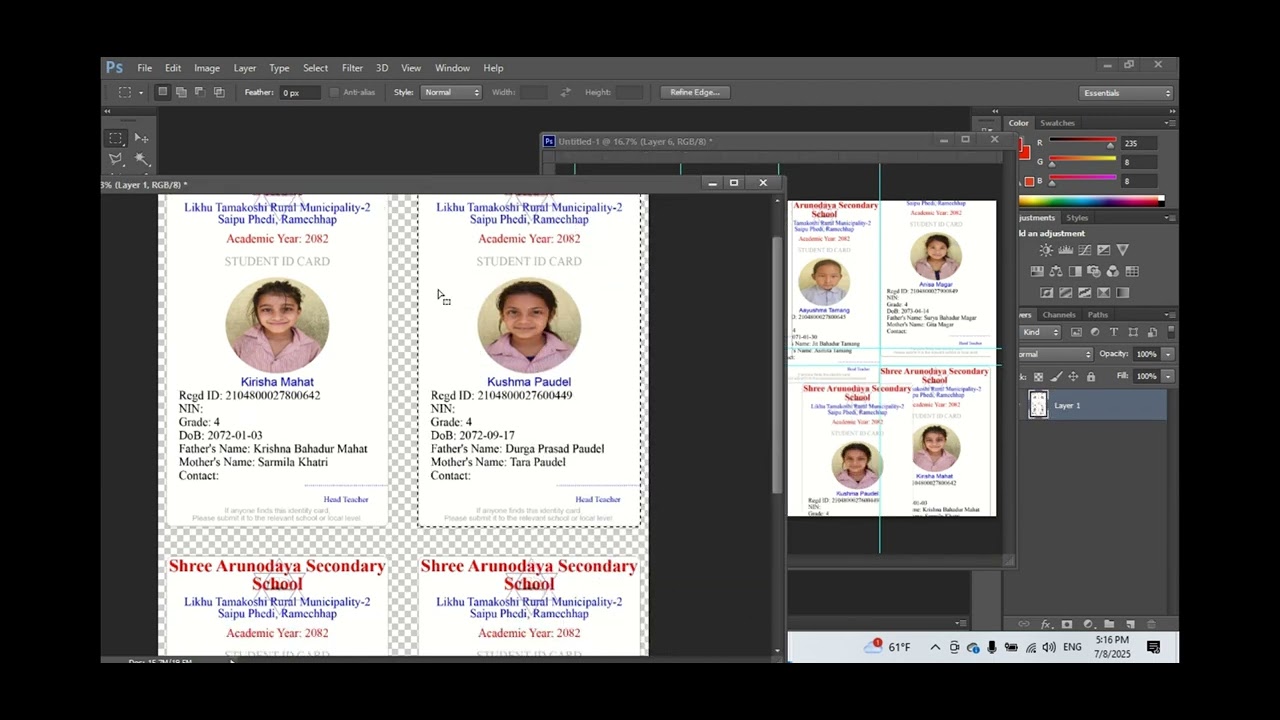The image size is (1280, 720).
Task: Toggle Lock image pixels
Action: tap(1056, 377)
